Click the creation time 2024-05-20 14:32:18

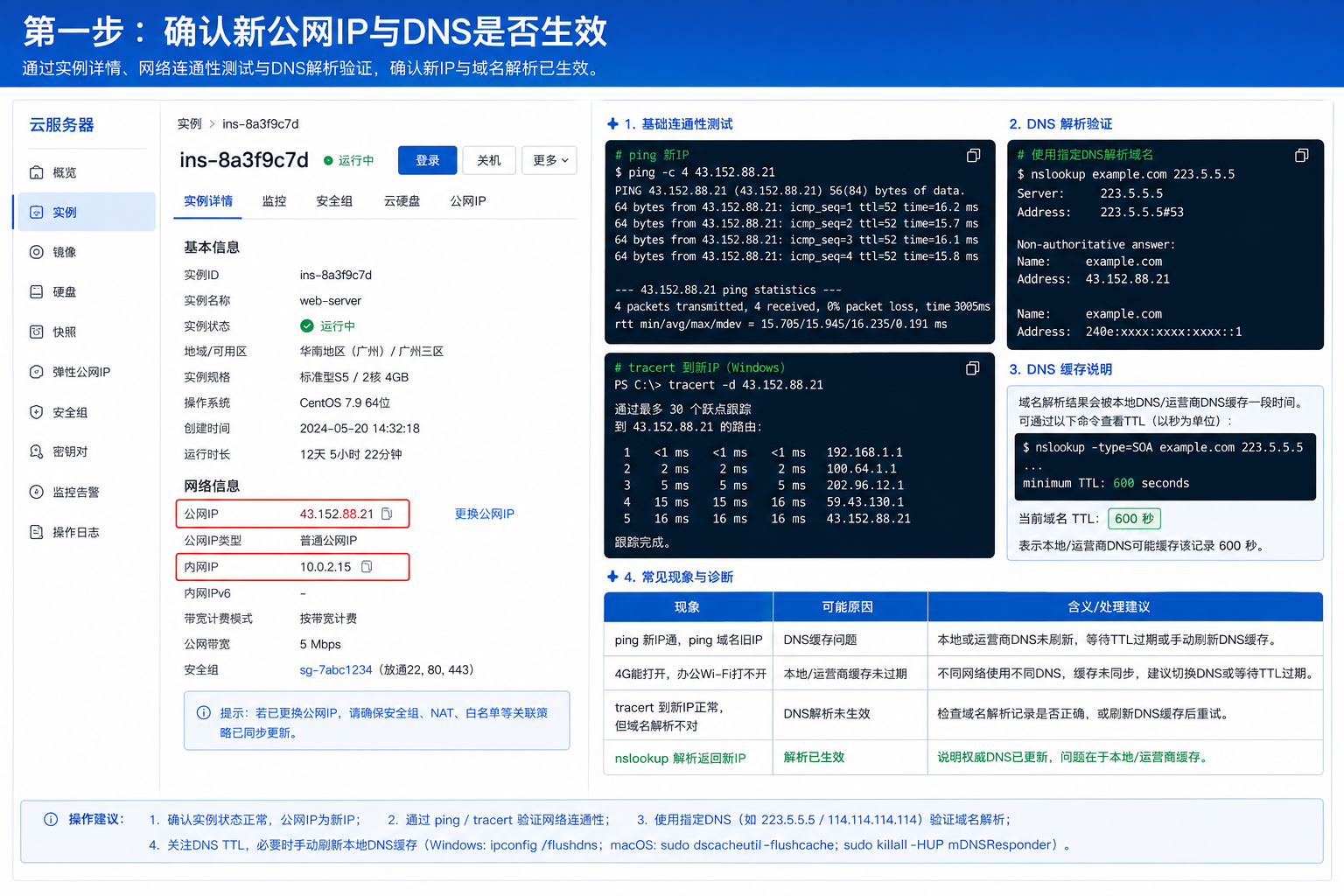click(360, 429)
